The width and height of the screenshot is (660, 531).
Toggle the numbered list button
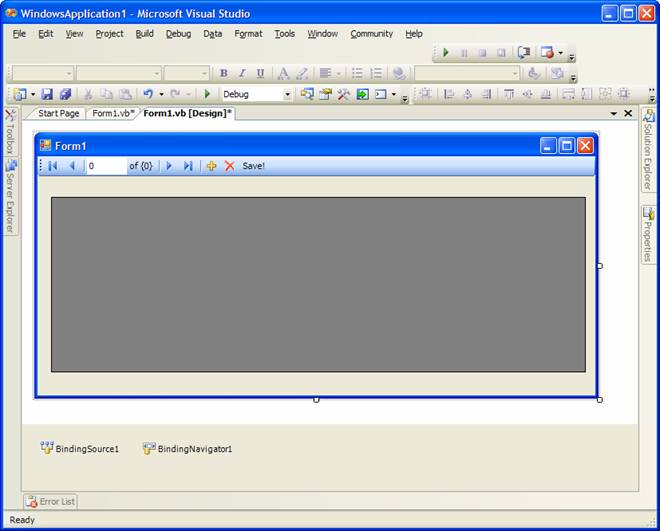[376, 73]
